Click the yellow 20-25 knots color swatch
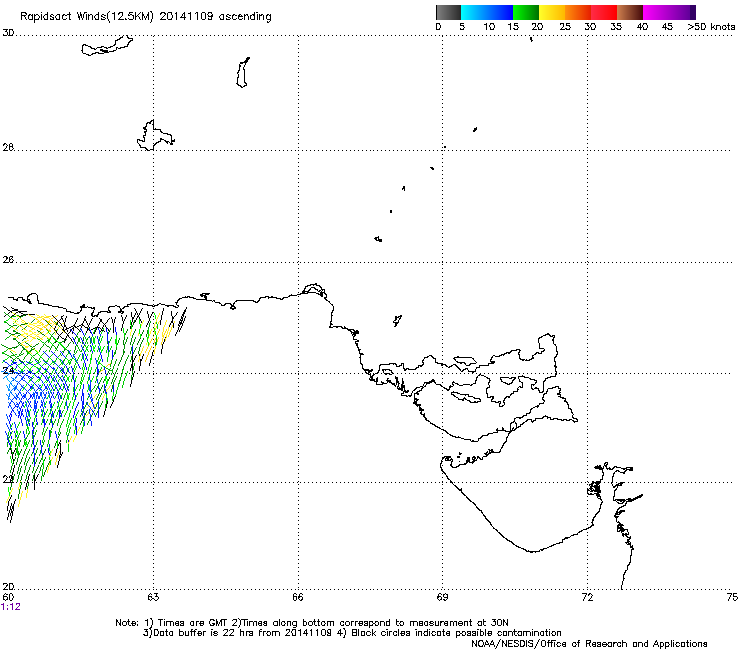The width and height of the screenshot is (740, 650). pos(552,12)
